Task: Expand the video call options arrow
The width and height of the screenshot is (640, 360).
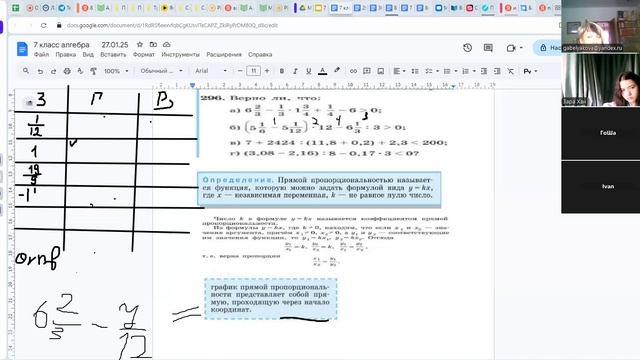Action: pos(521,48)
